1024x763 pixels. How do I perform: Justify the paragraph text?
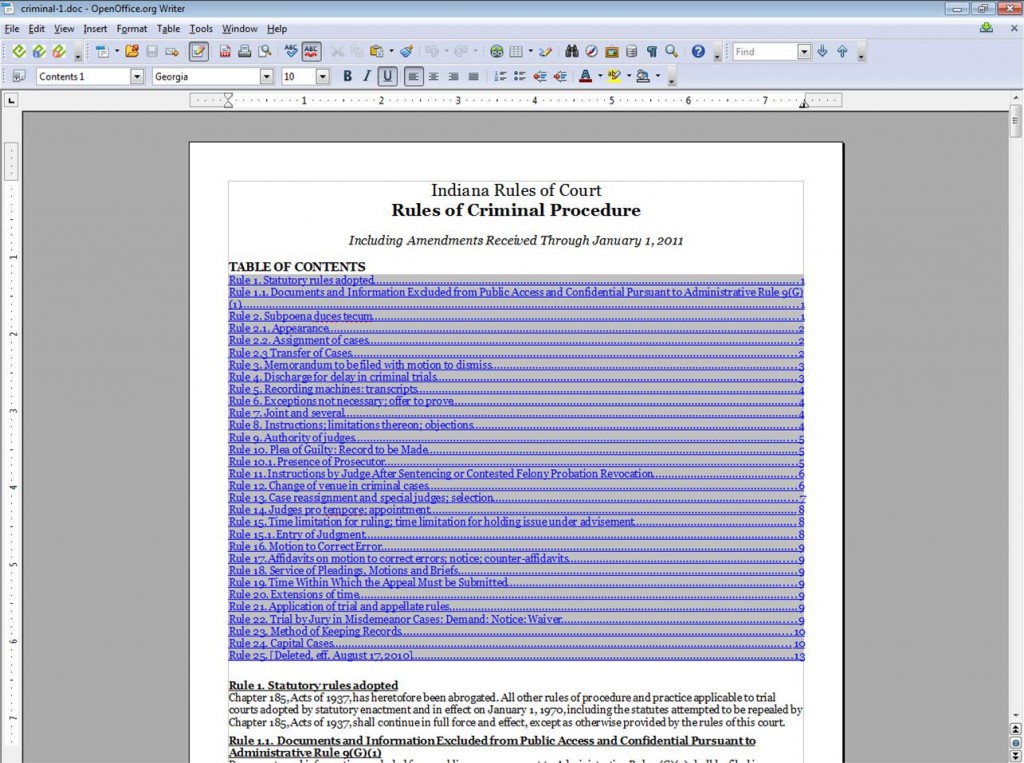click(x=473, y=76)
